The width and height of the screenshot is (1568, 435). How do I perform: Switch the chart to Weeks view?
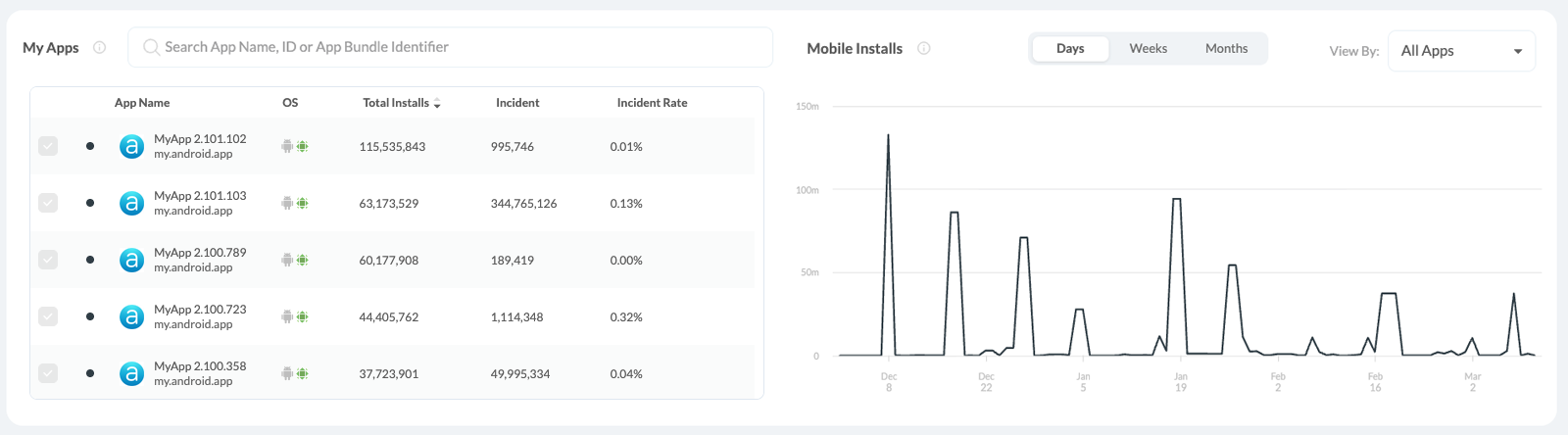(1148, 49)
